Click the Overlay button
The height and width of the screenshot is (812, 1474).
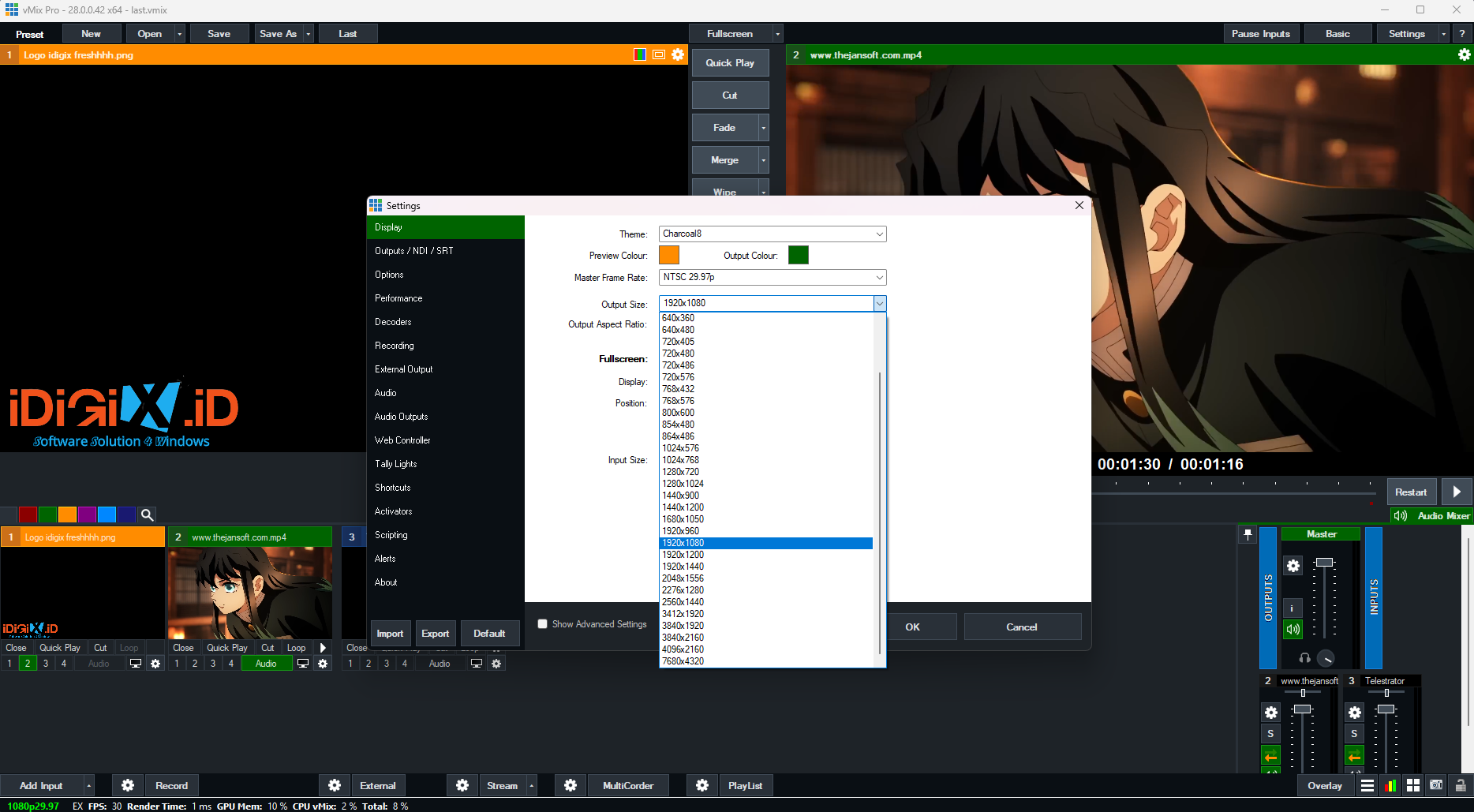coord(1325,785)
